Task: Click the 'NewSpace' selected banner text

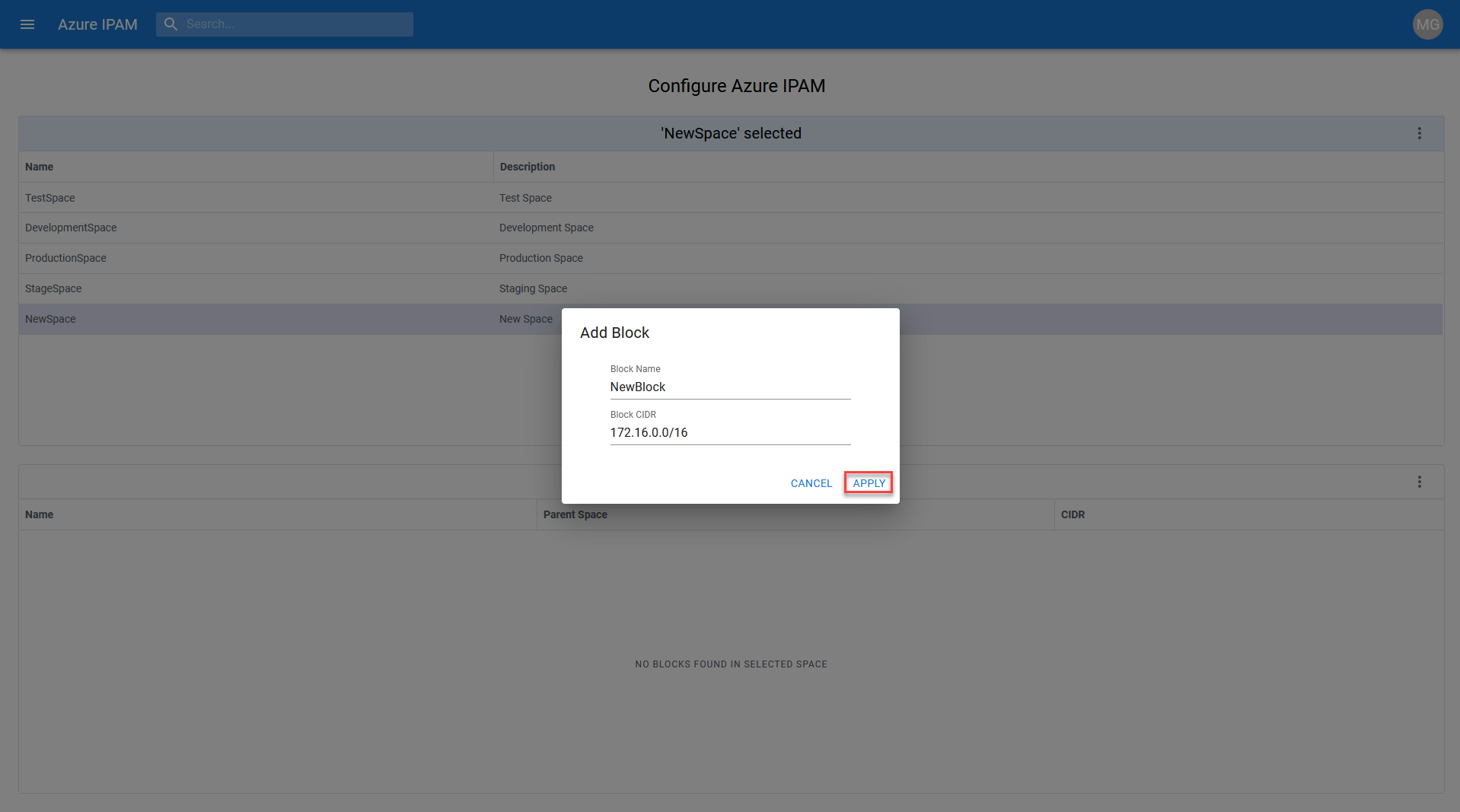Action: coord(731,133)
